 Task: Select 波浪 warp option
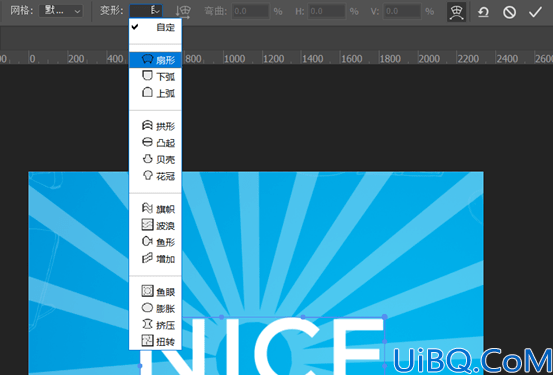pyautogui.click(x=156, y=225)
